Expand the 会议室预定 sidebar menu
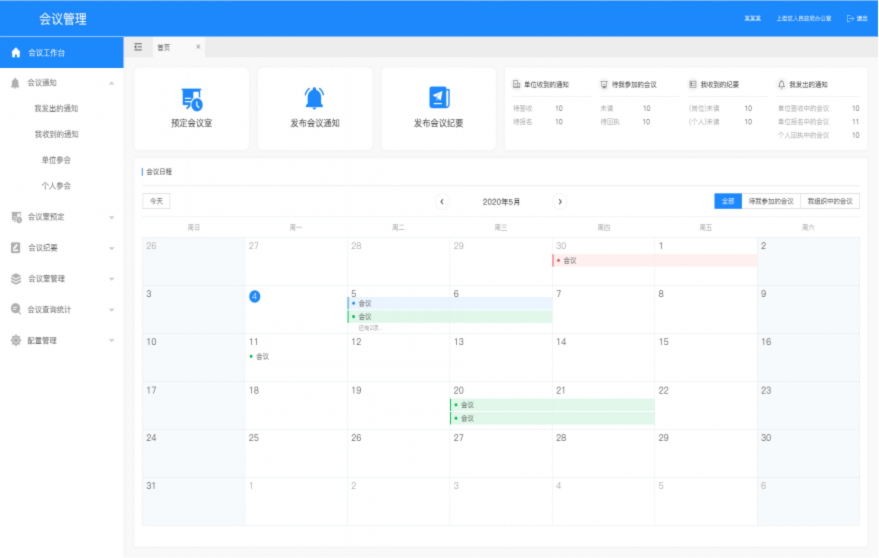This screenshot has width=879, height=558. [x=111, y=217]
